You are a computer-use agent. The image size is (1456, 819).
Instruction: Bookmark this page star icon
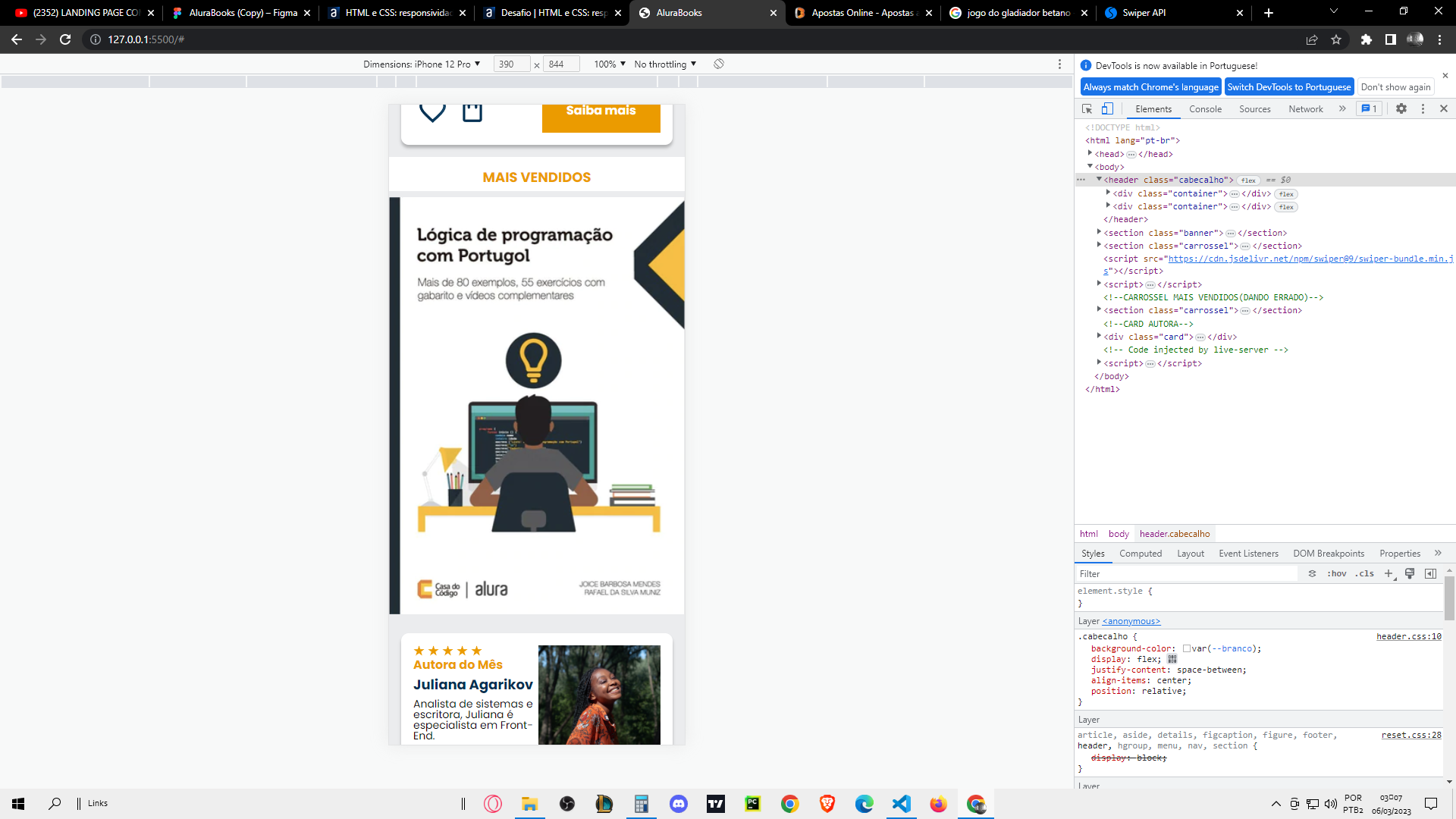(1336, 39)
